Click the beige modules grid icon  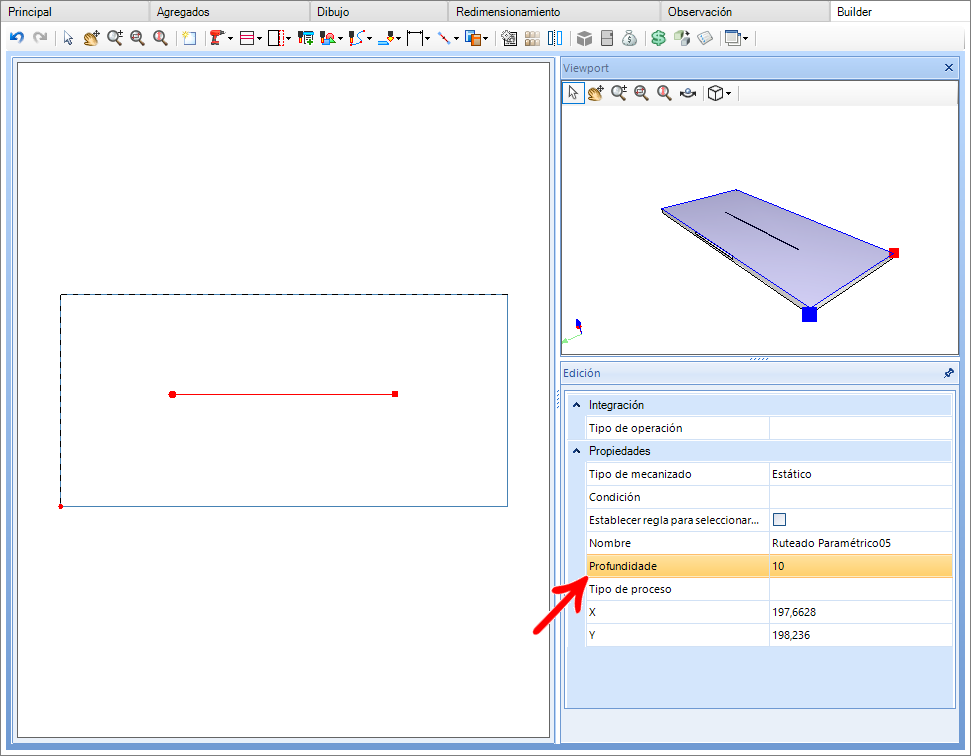click(x=532, y=38)
